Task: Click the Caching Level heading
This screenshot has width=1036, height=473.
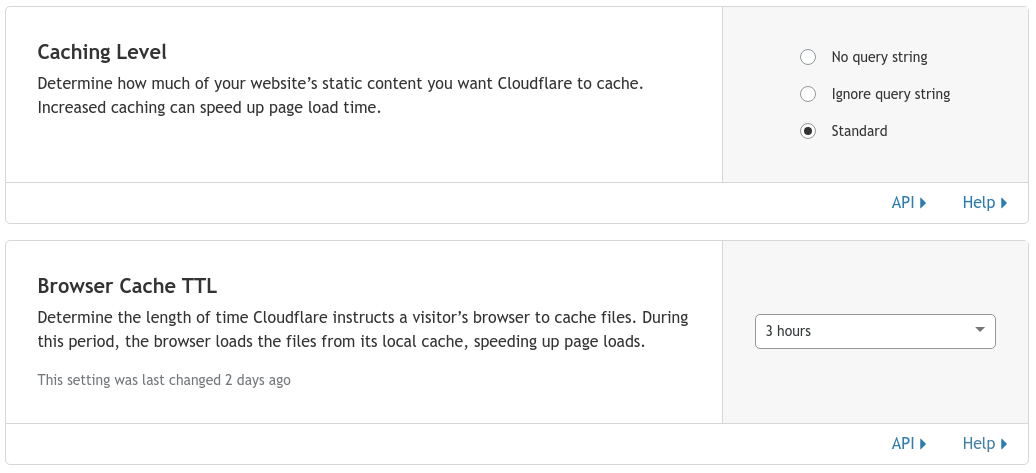Action: [x=102, y=52]
